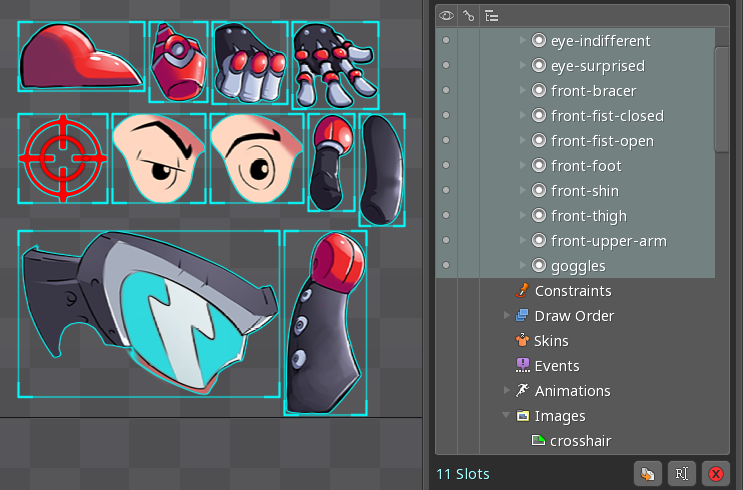Click the Skins shirt icon
The image size is (743, 490).
coord(521,341)
